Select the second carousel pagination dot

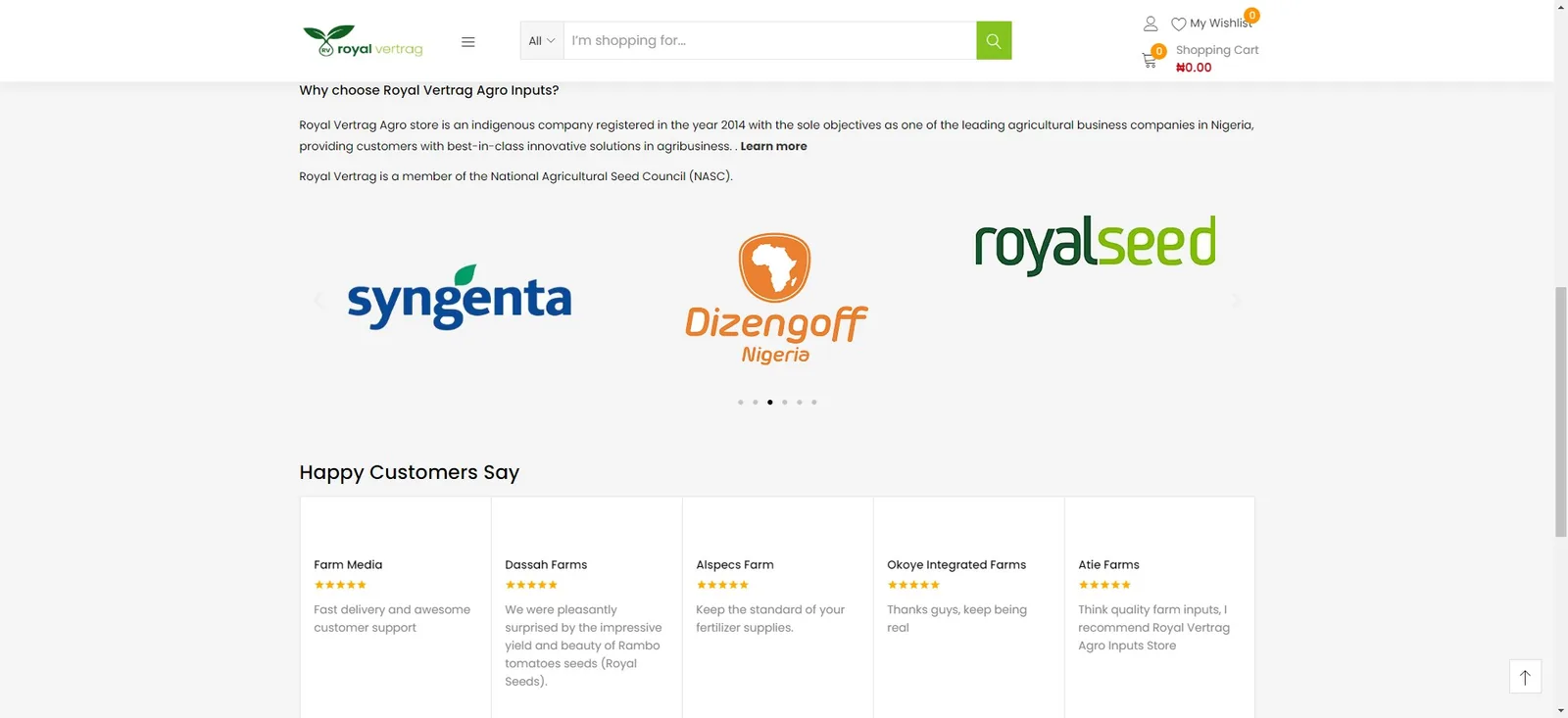coord(755,402)
